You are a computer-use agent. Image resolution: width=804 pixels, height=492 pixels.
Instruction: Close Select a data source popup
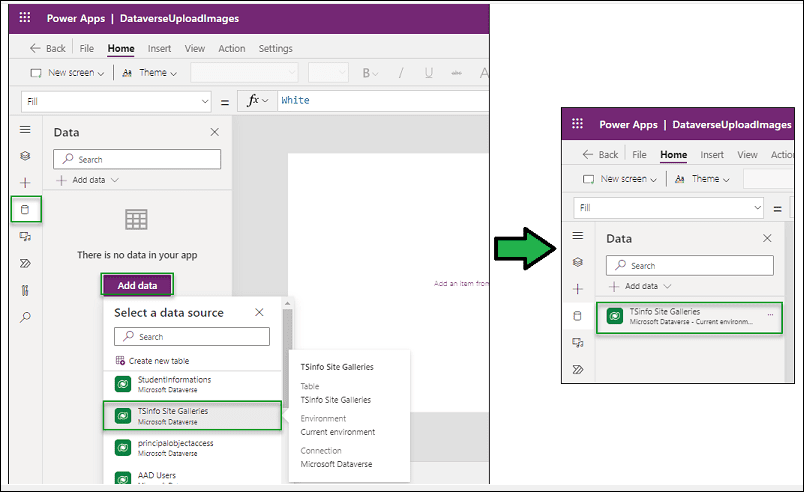(x=259, y=312)
